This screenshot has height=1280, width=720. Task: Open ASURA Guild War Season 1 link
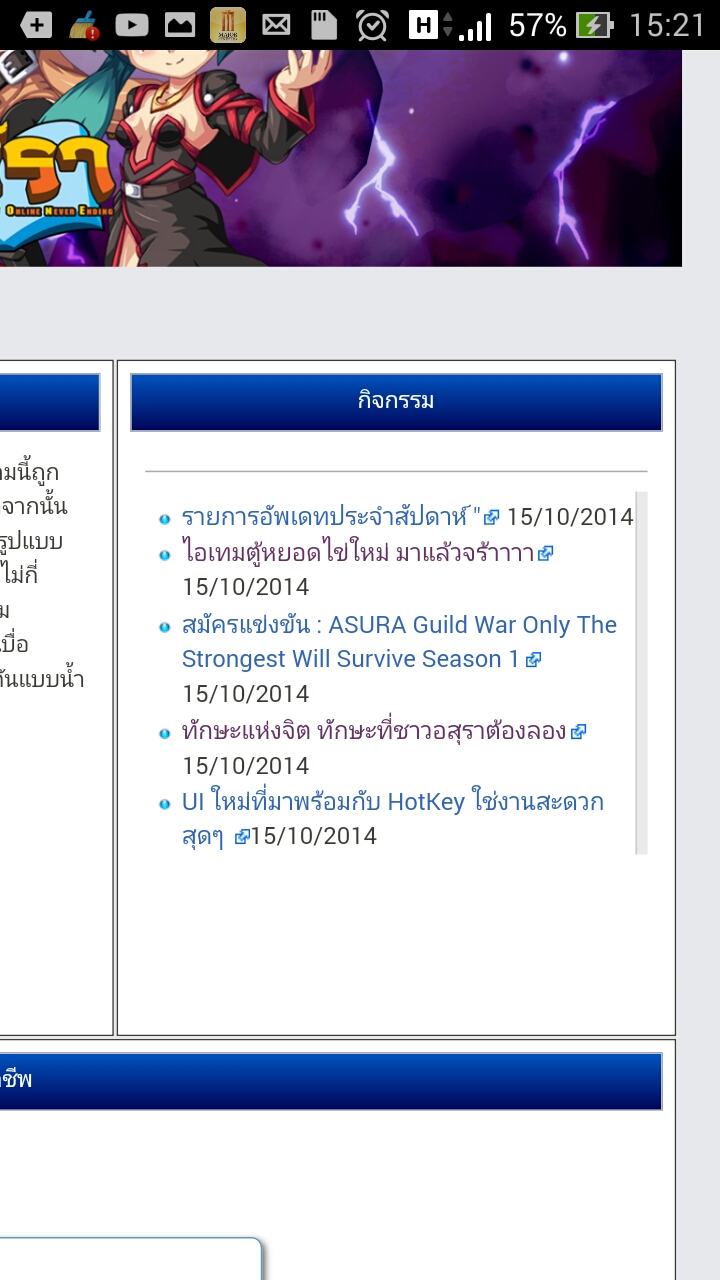coord(399,642)
